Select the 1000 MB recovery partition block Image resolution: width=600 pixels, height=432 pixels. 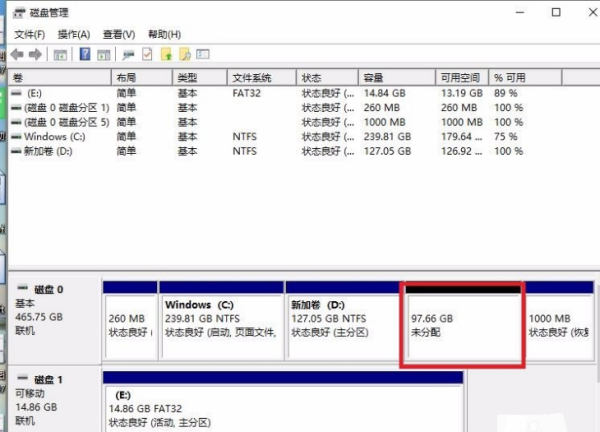point(559,321)
